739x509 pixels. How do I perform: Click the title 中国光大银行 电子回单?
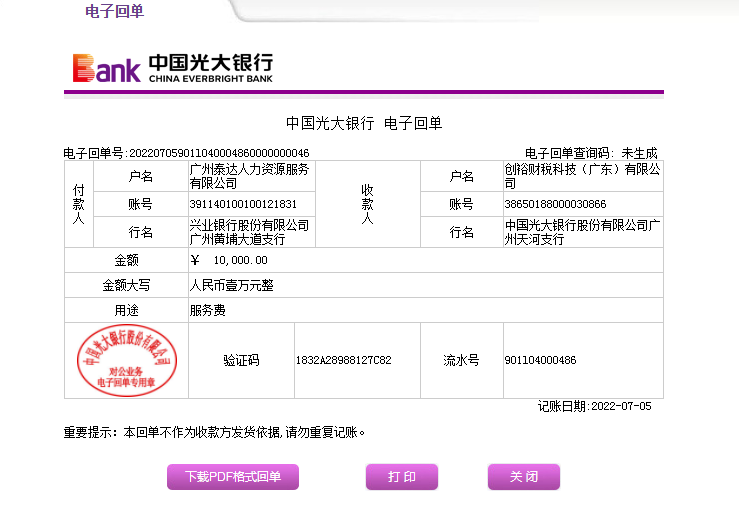[364, 123]
